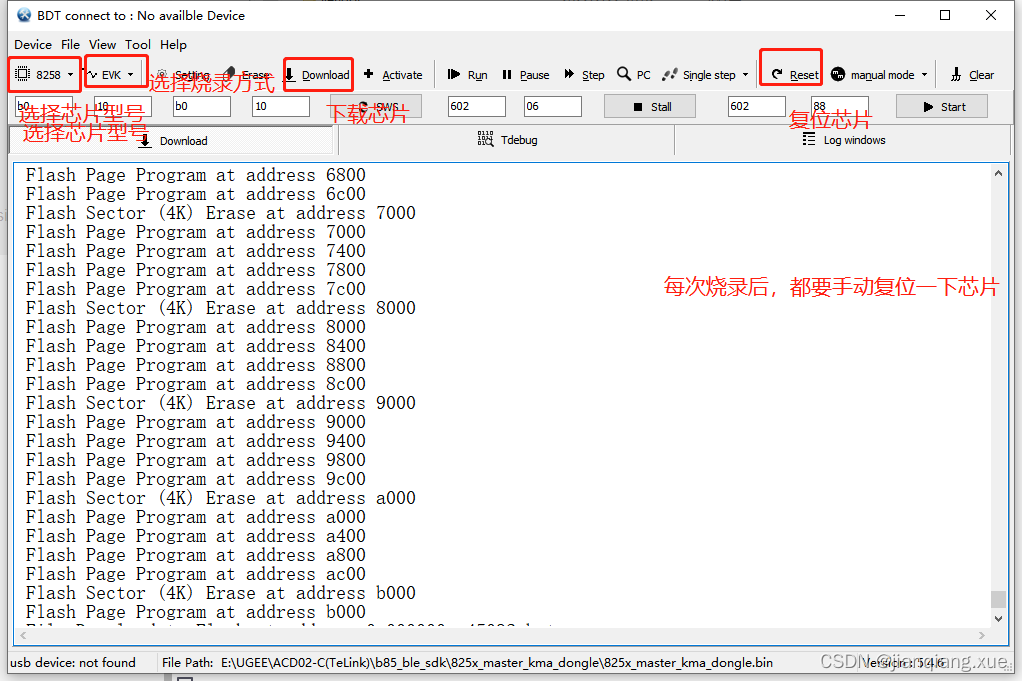The image size is (1022, 681).
Task: Minimize the BDT window
Action: point(900,15)
